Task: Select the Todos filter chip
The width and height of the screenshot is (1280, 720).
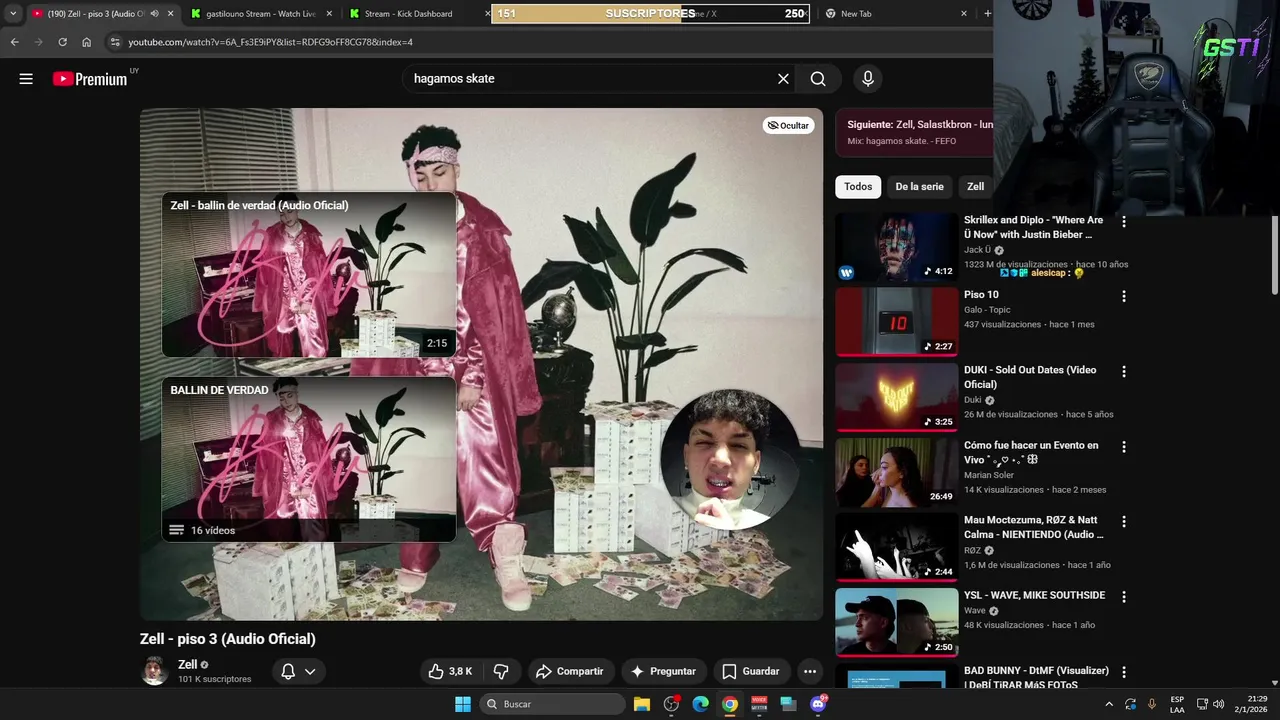Action: (858, 187)
